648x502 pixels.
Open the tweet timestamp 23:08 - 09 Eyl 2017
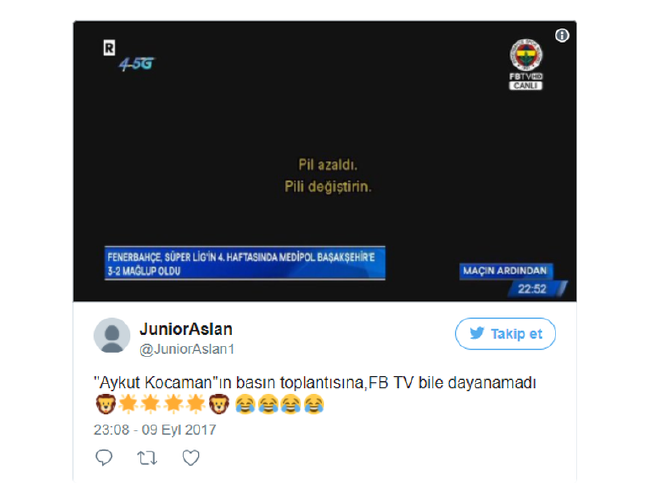coord(155,430)
